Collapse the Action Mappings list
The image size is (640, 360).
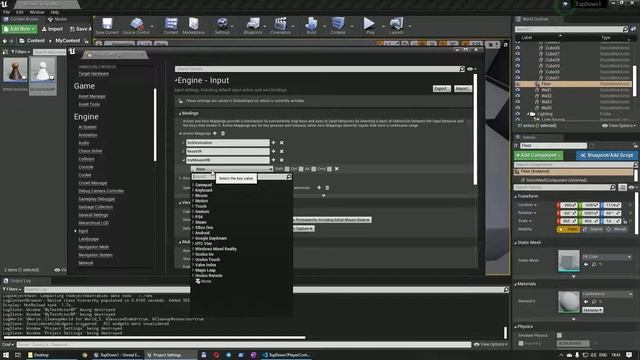point(180,133)
